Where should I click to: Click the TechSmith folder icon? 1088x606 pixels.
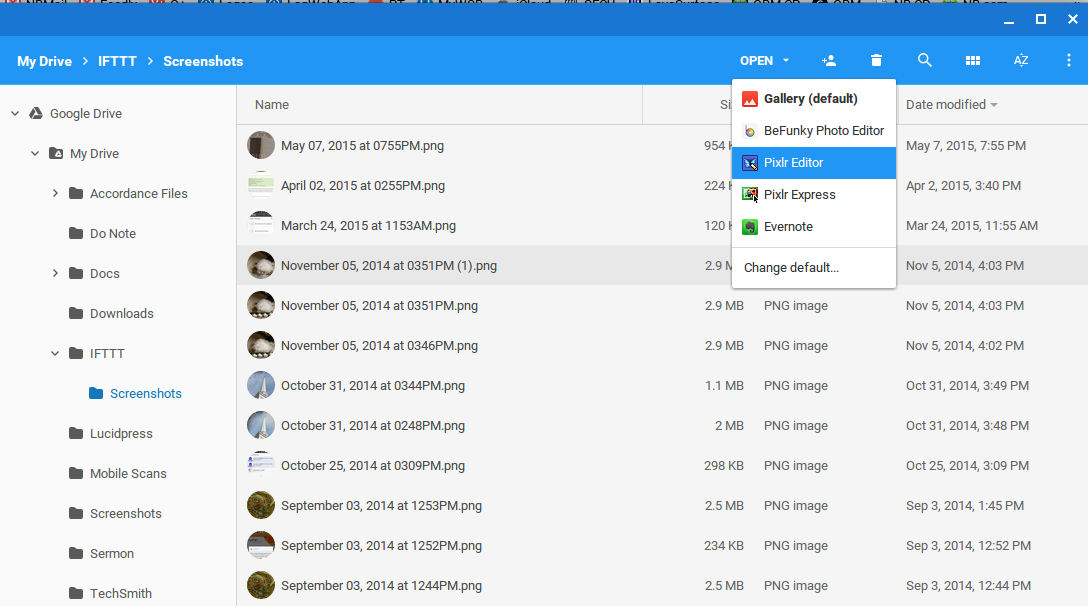coord(76,594)
